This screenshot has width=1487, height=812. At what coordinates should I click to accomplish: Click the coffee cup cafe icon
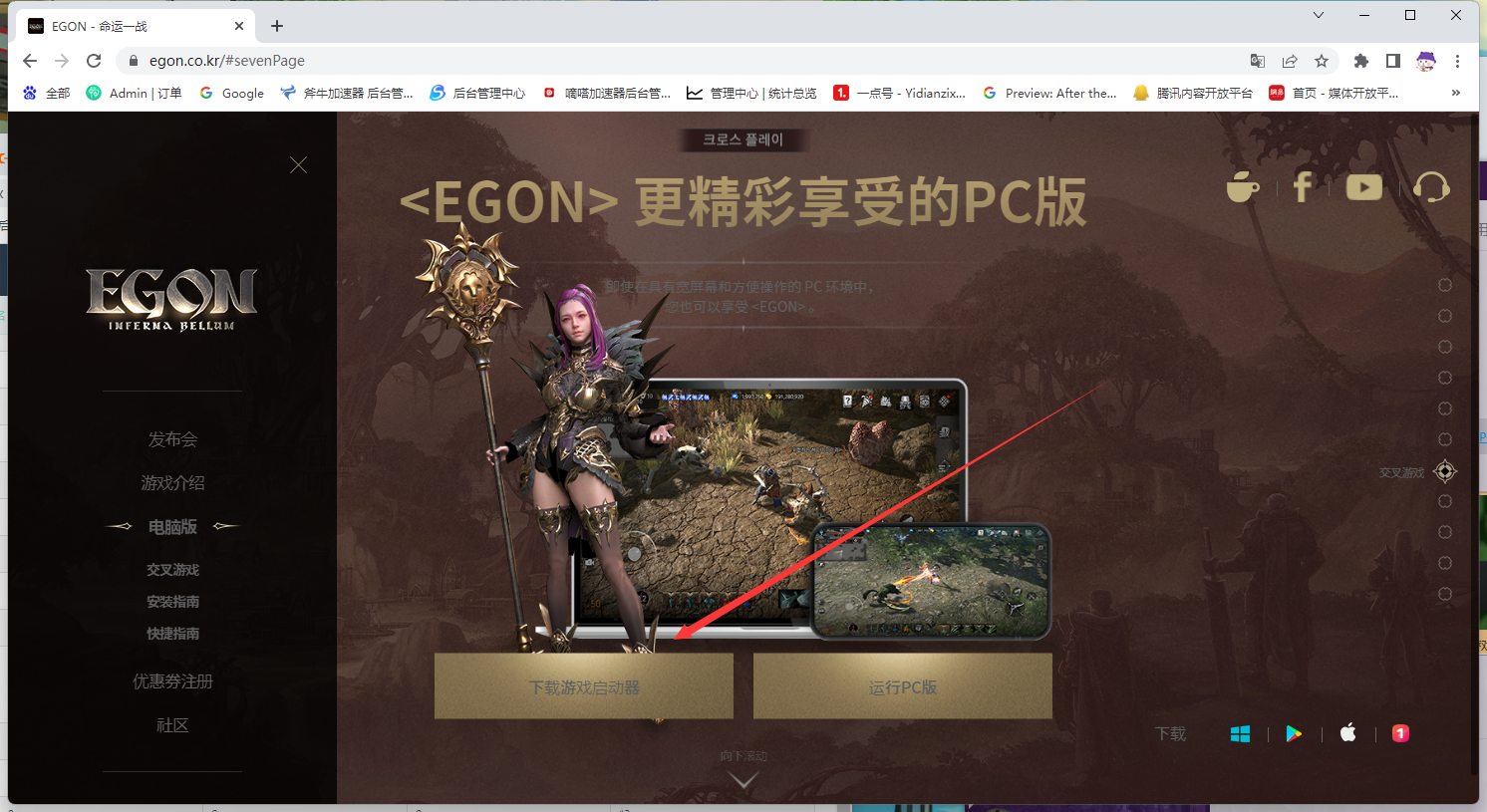1242,187
